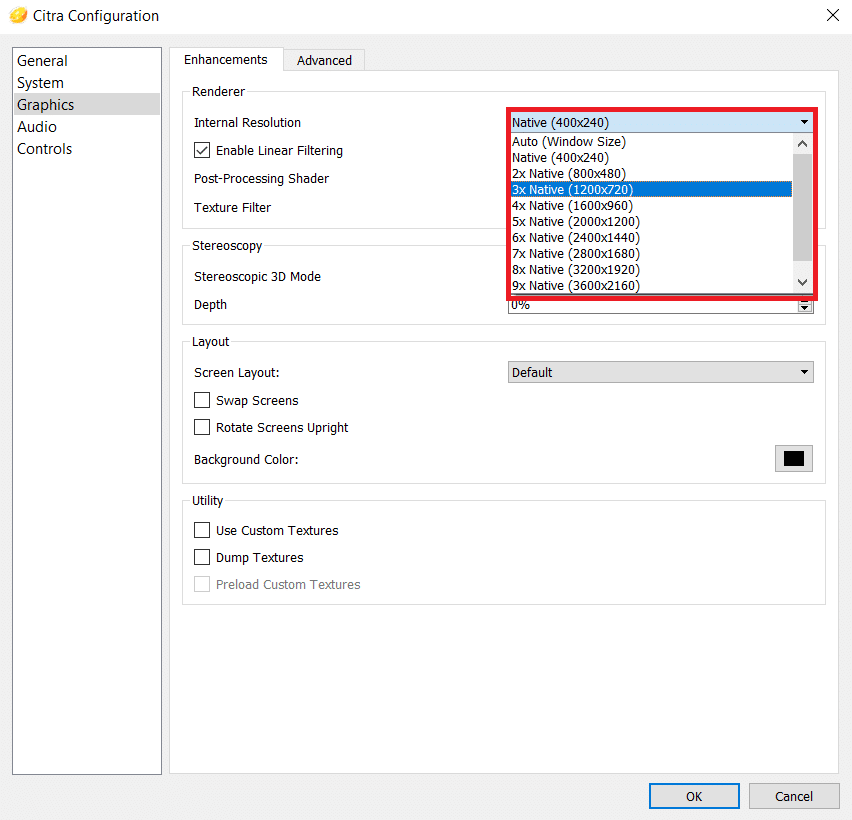Screen dimensions: 852x820
Task: Turn on Use Custom Textures
Action: pos(202,531)
